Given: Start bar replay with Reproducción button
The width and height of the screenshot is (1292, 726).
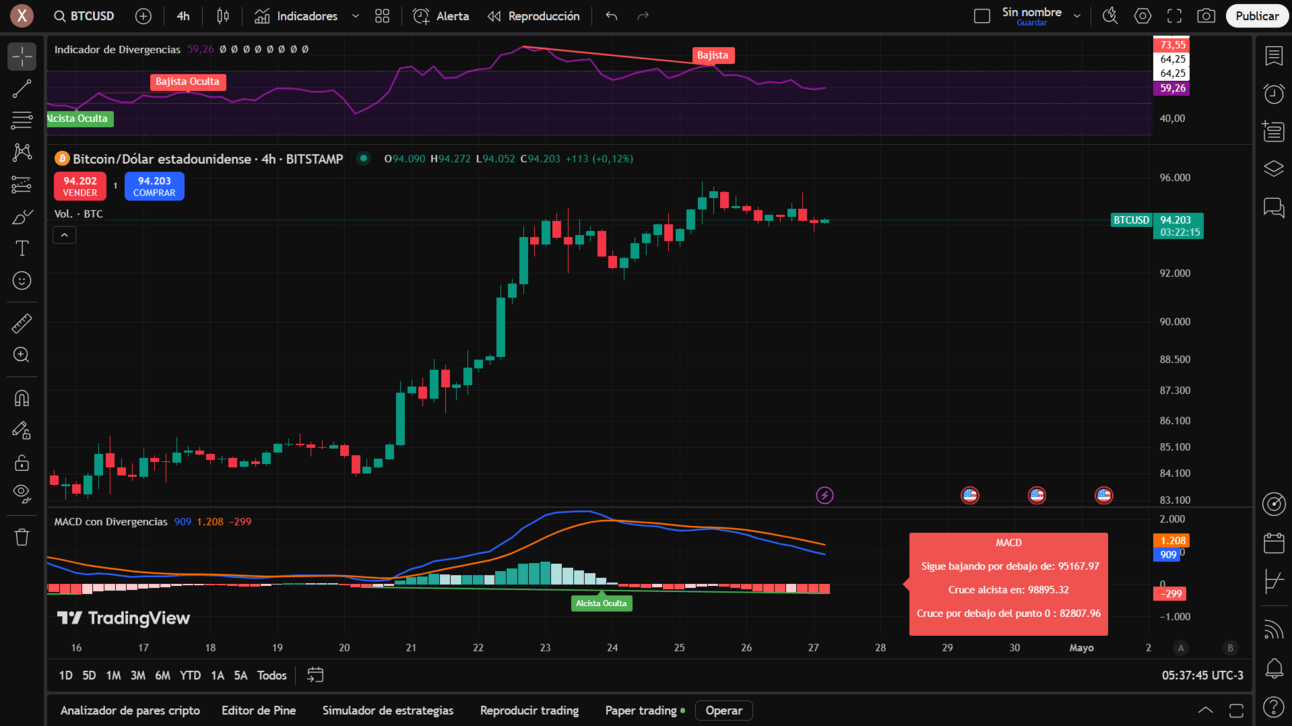Looking at the screenshot, I should coord(533,16).
